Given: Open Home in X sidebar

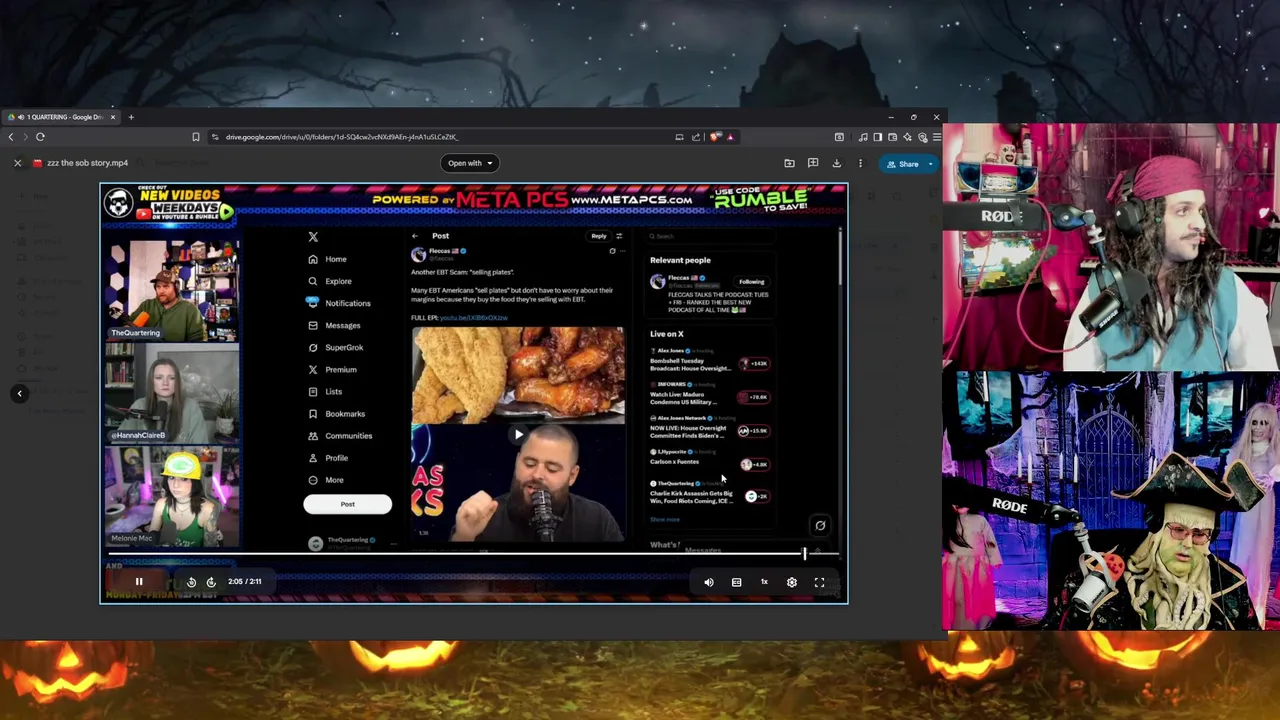Looking at the screenshot, I should [328, 259].
